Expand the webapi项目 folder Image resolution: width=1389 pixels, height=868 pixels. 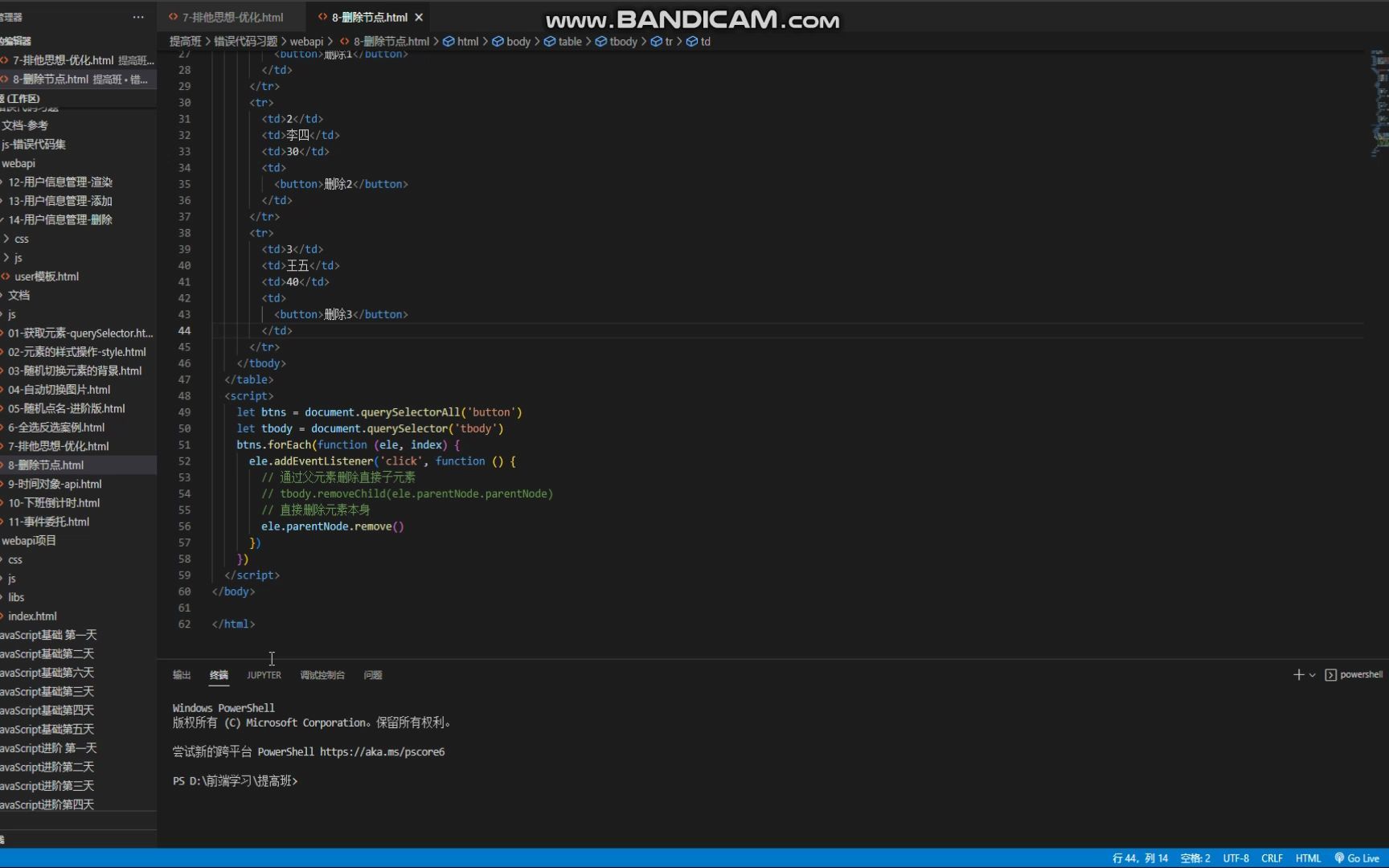[x=78, y=541]
